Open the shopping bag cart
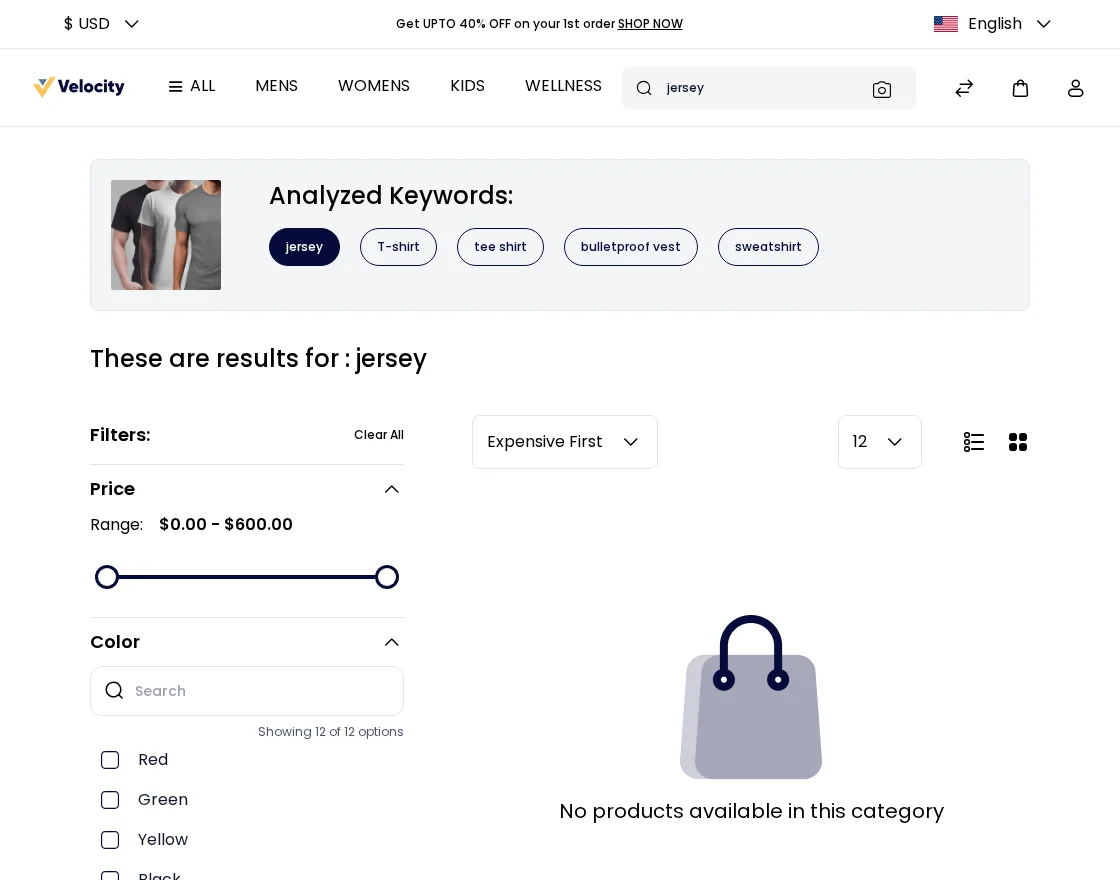The image size is (1120, 880). (x=1020, y=88)
